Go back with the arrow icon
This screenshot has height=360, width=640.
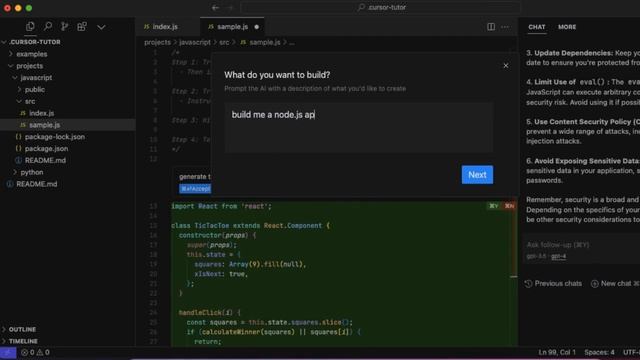click(x=216, y=7)
